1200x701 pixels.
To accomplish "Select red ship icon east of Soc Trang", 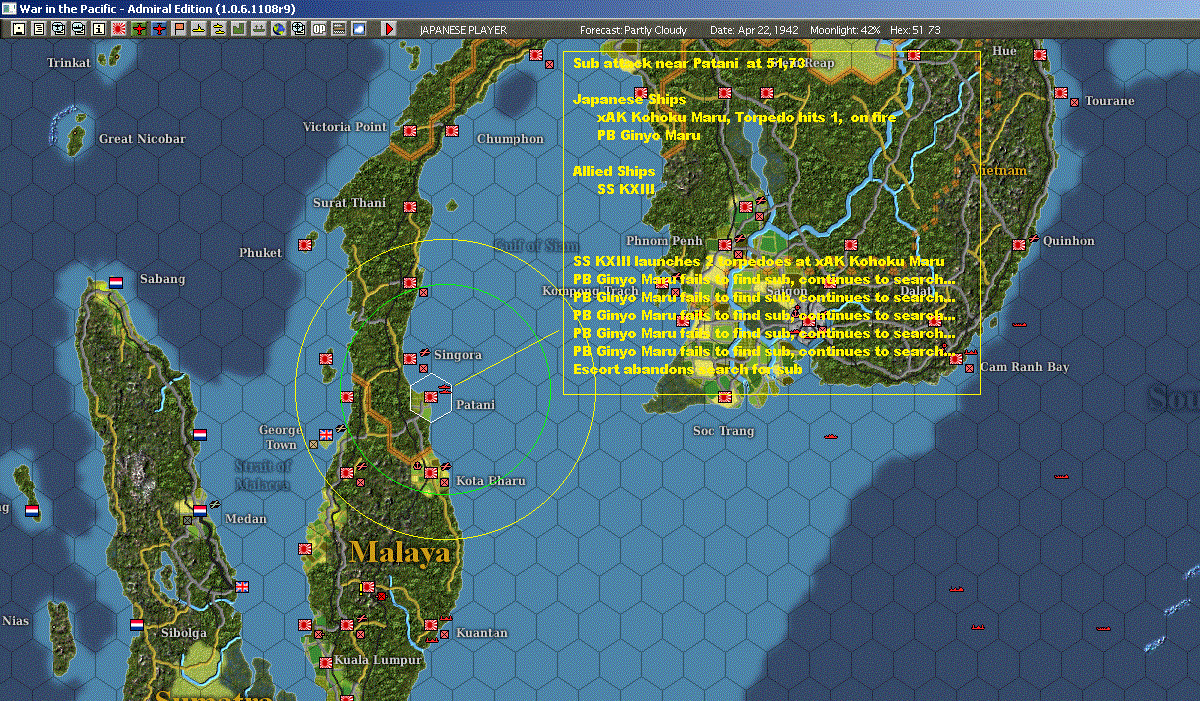I will 830,437.
